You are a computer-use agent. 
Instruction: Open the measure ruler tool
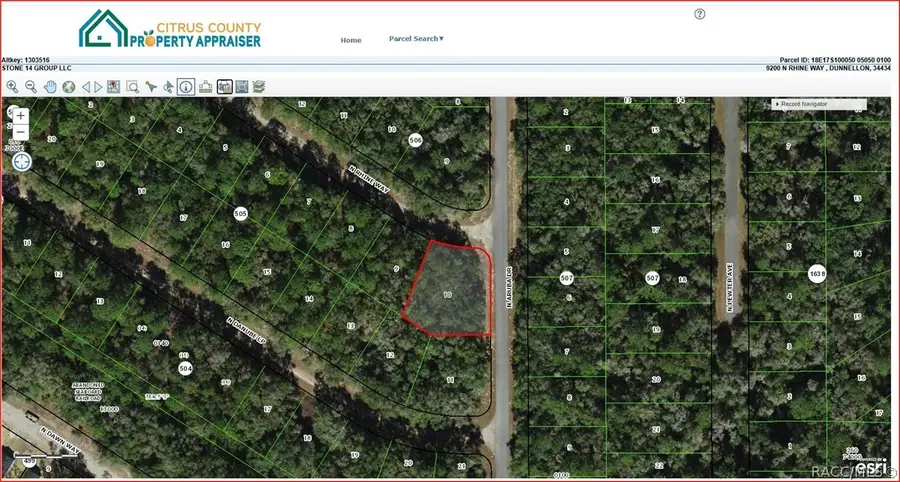[x=205, y=87]
